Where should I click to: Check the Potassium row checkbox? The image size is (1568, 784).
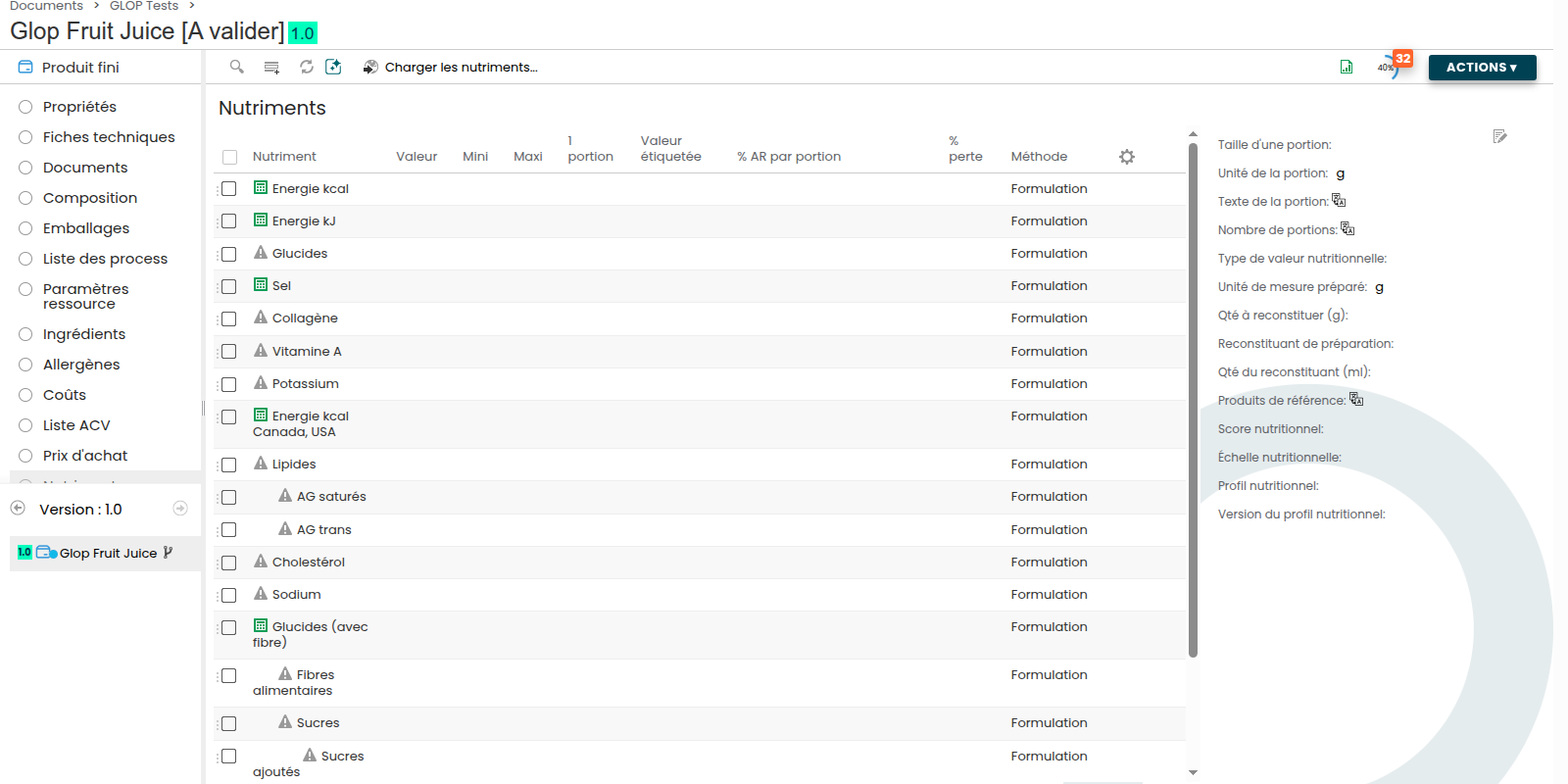coord(229,384)
